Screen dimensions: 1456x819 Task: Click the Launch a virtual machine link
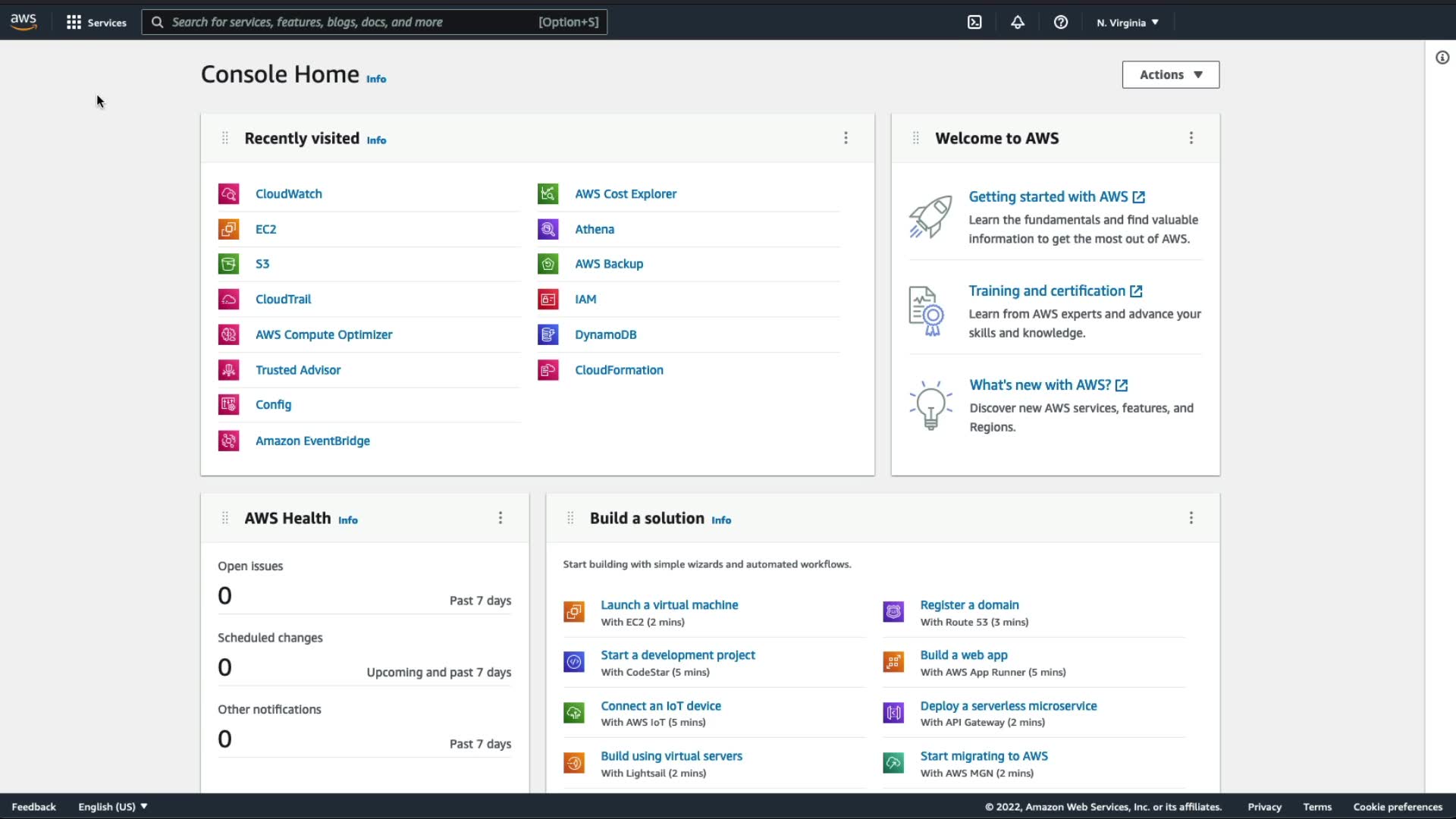click(x=669, y=604)
